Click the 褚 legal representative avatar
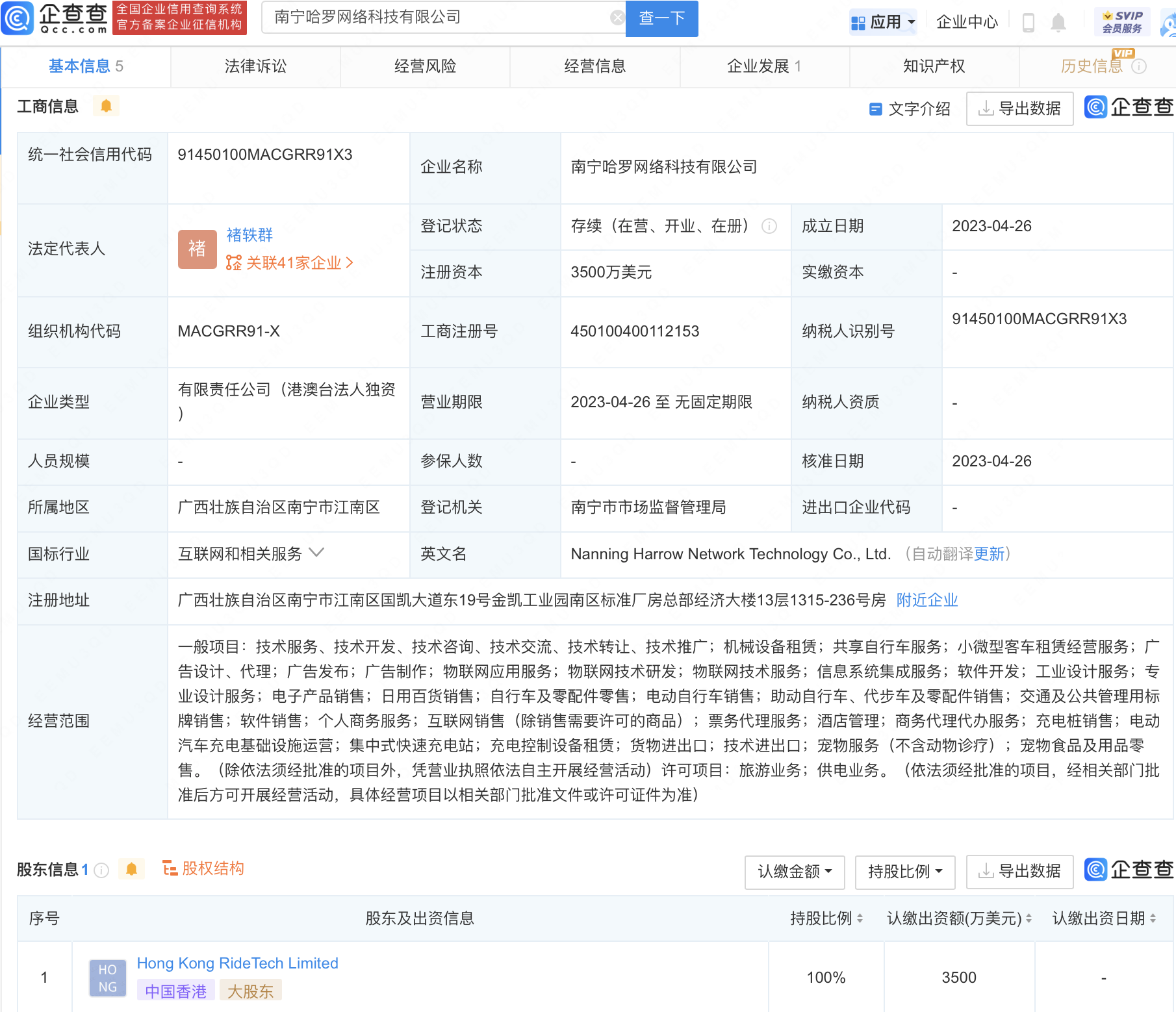The width and height of the screenshot is (1176, 1012). (x=197, y=249)
